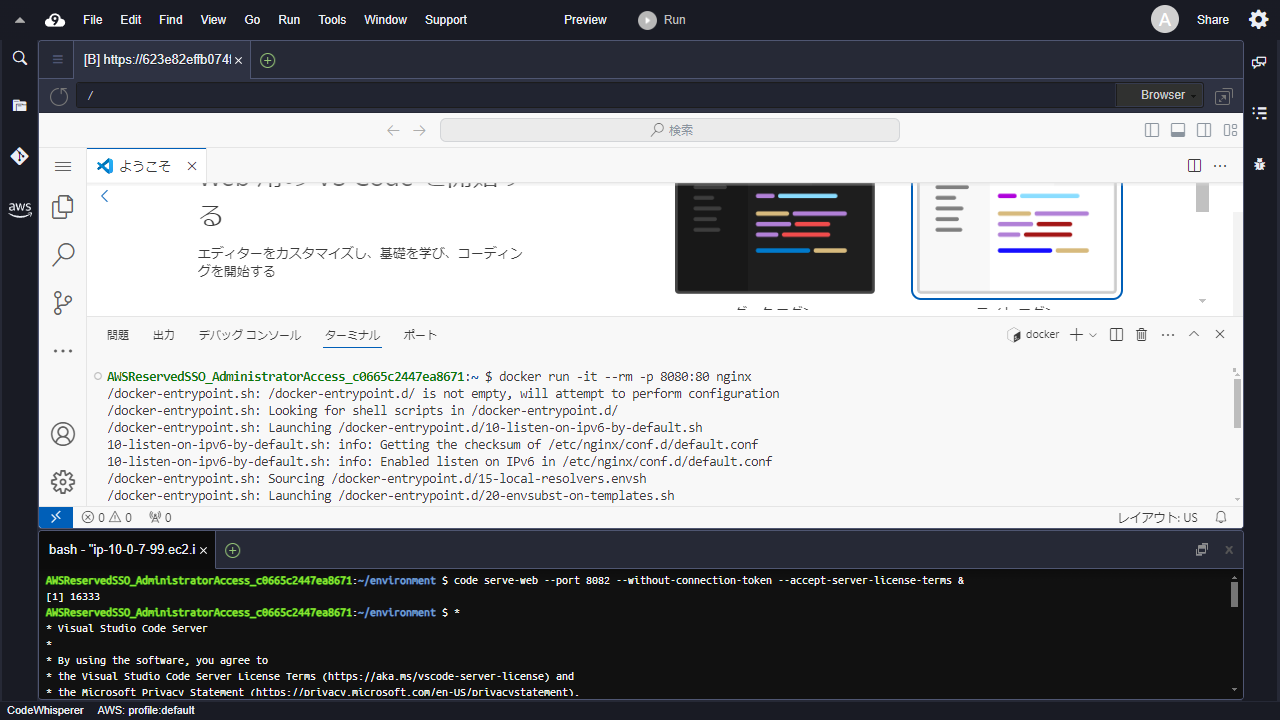The width and height of the screenshot is (1280, 720).
Task: Switch to the 出力 panel tab
Action: [164, 335]
